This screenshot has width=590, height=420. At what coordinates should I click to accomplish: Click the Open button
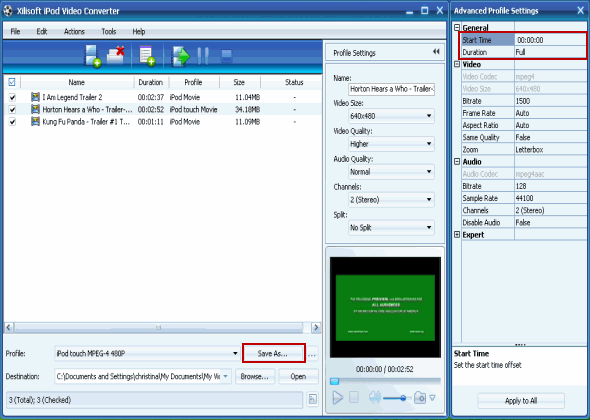point(298,376)
